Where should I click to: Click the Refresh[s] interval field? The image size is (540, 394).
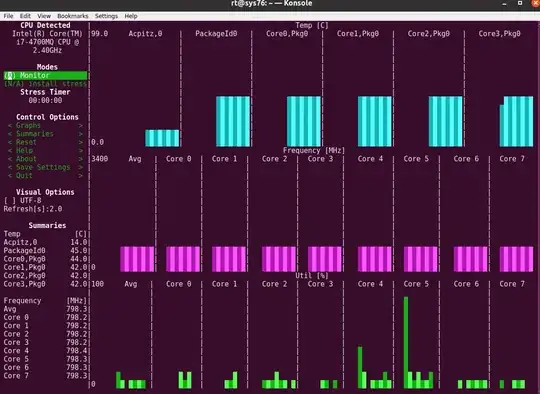[x=33, y=209]
